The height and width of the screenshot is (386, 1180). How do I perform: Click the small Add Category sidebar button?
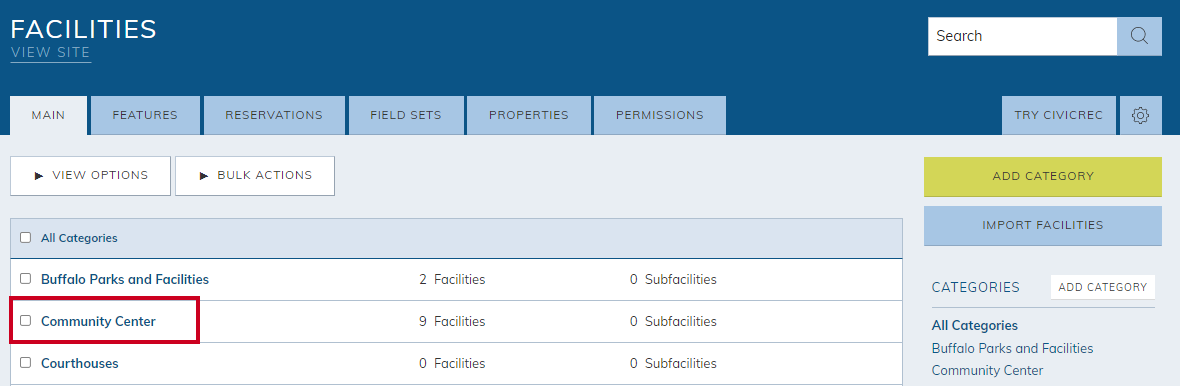tap(1102, 287)
